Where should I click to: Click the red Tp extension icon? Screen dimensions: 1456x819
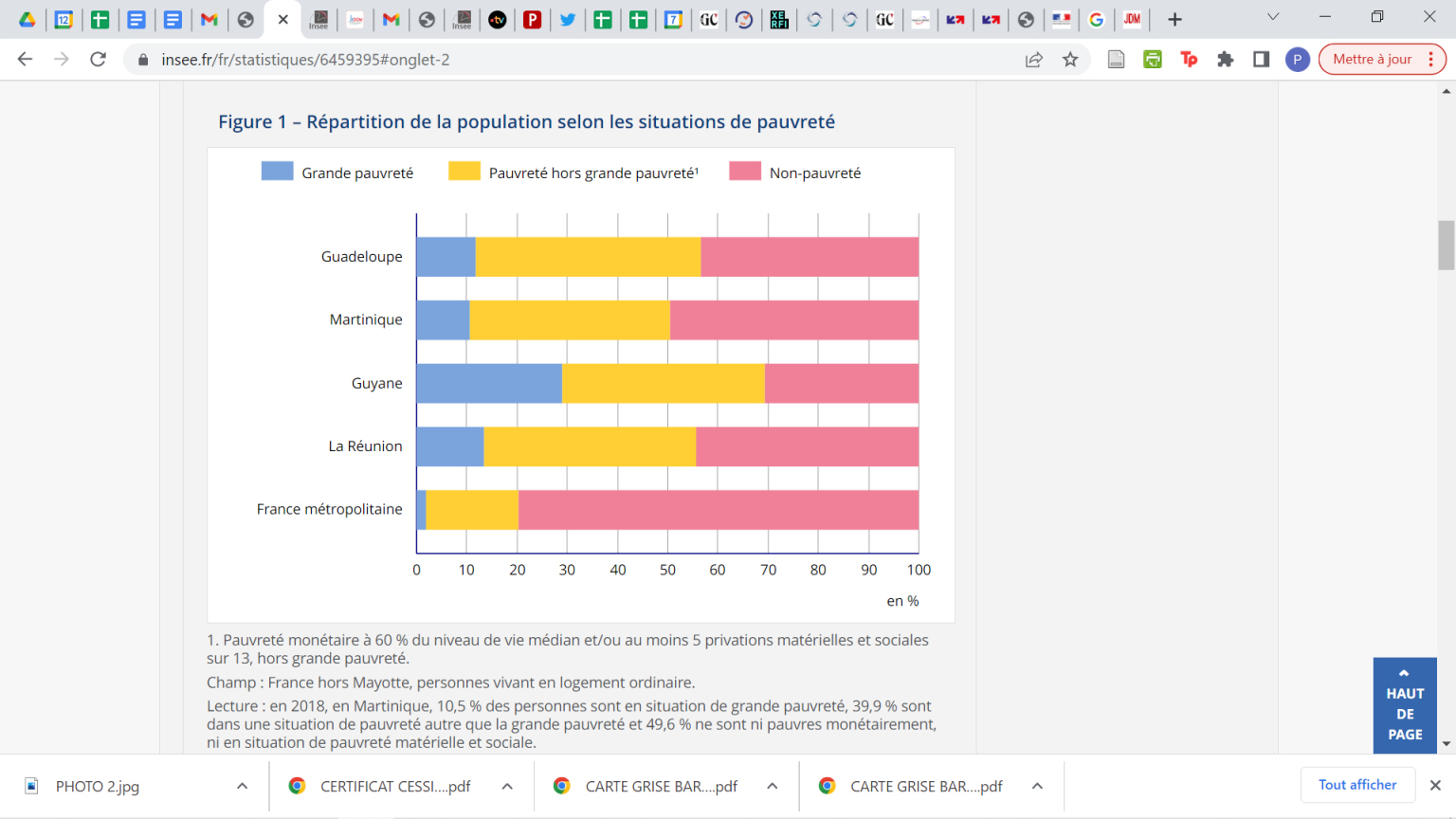click(x=1189, y=60)
